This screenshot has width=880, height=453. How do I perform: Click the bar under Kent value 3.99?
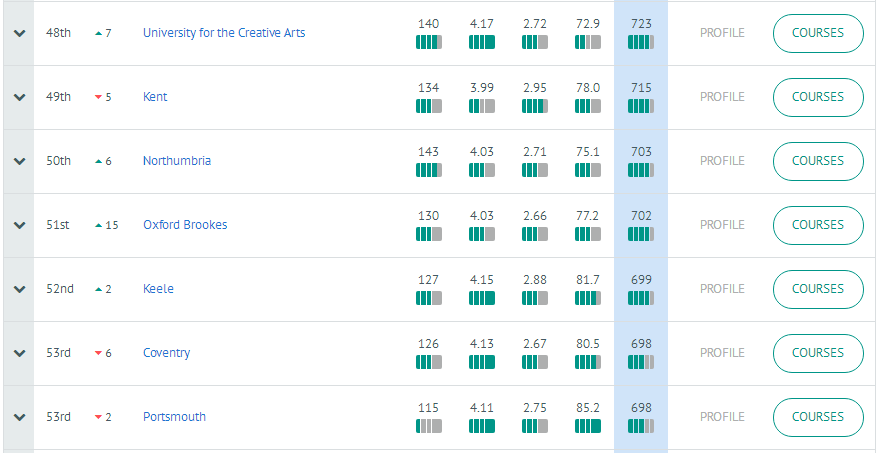[482, 106]
